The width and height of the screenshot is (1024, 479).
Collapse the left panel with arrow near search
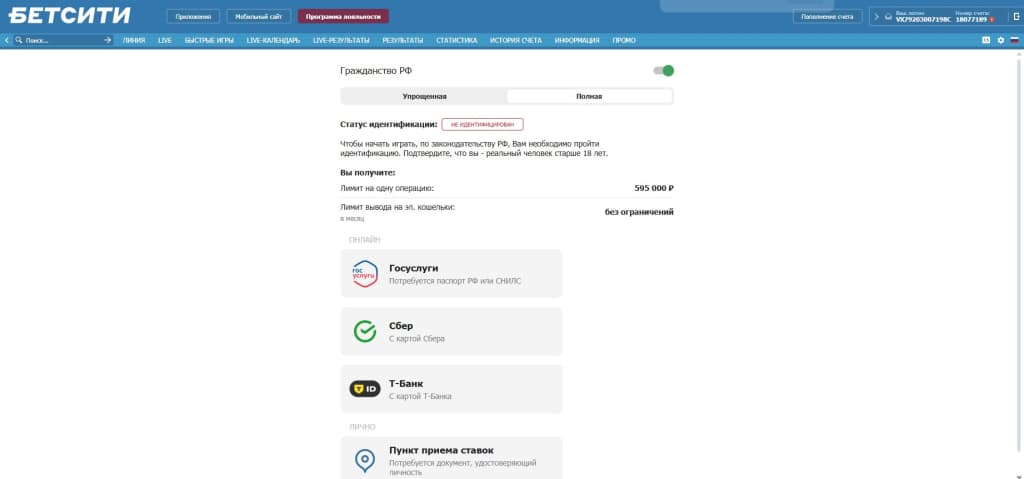(x=7, y=41)
